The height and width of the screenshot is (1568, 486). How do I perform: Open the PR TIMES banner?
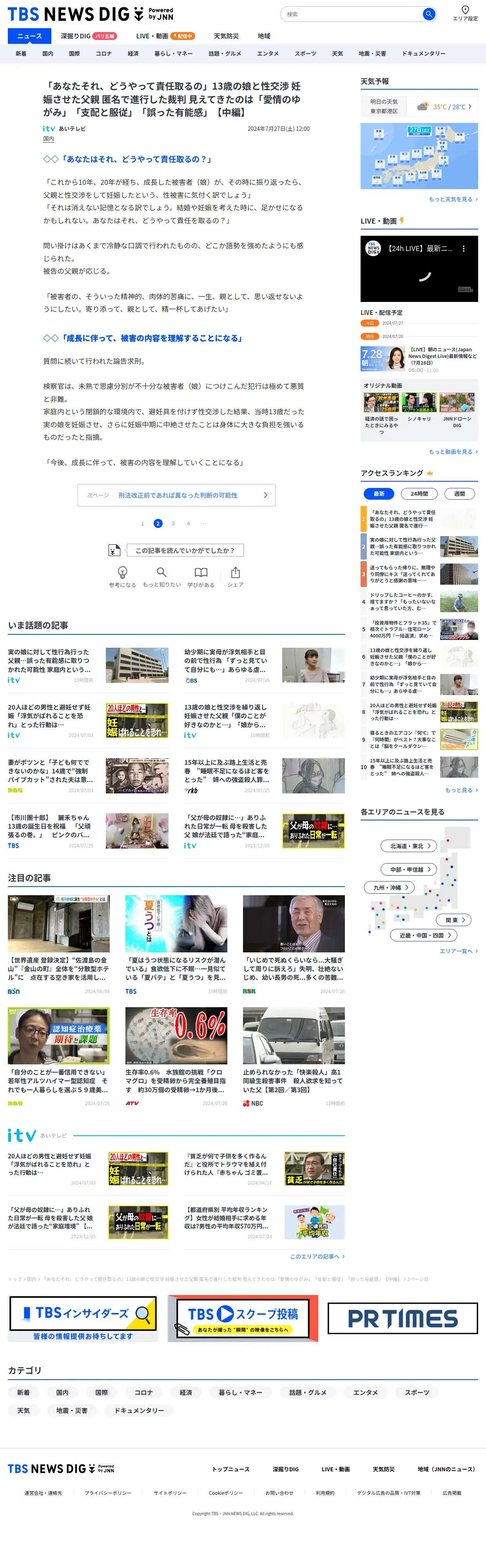(x=403, y=1319)
